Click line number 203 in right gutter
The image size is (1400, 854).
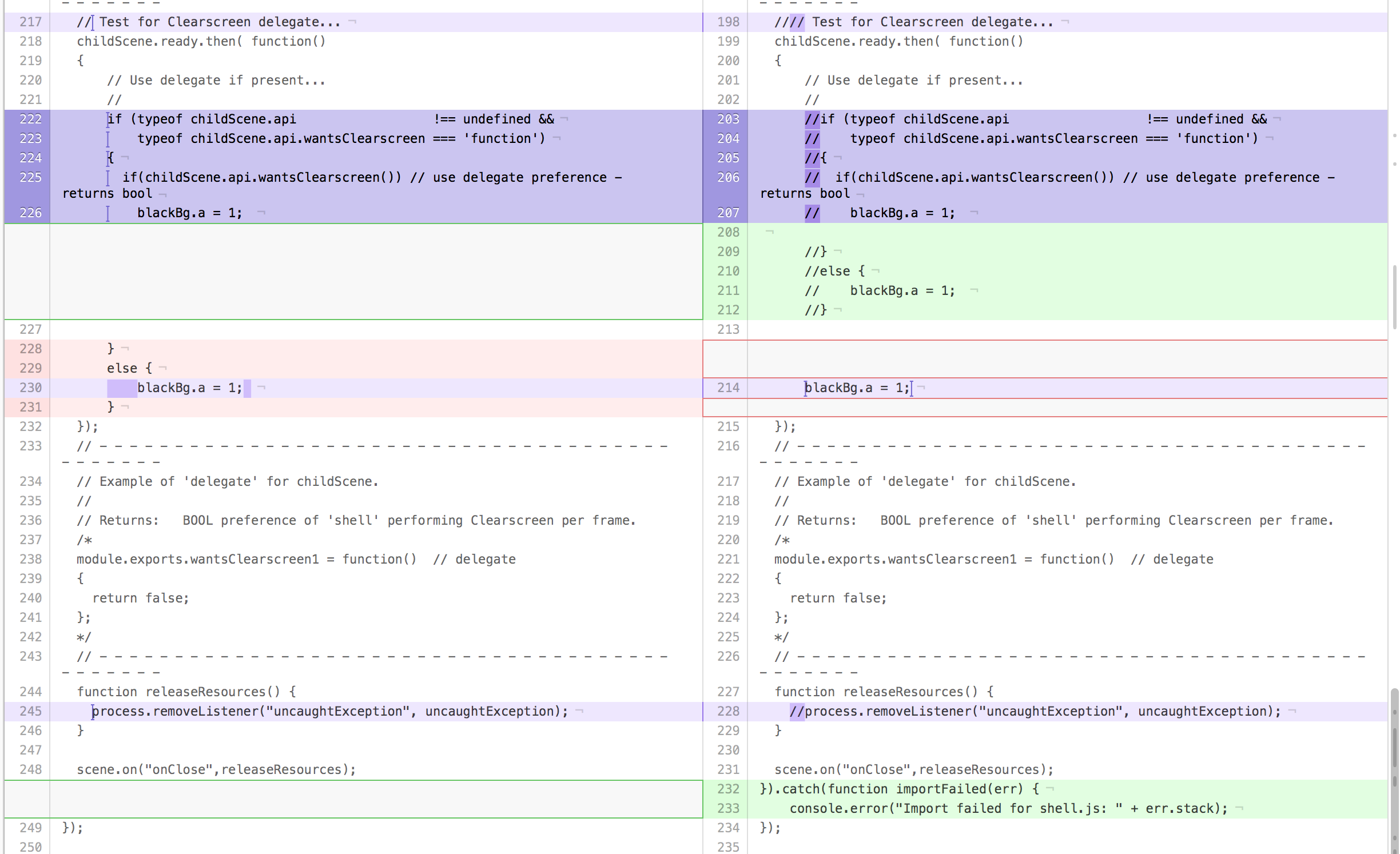click(x=728, y=119)
